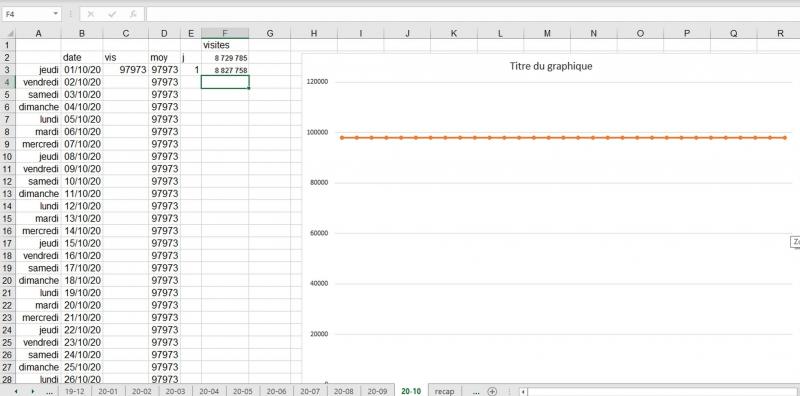800x396 pixels.
Task: Select cell C3 containing 97973
Action: click(126, 70)
